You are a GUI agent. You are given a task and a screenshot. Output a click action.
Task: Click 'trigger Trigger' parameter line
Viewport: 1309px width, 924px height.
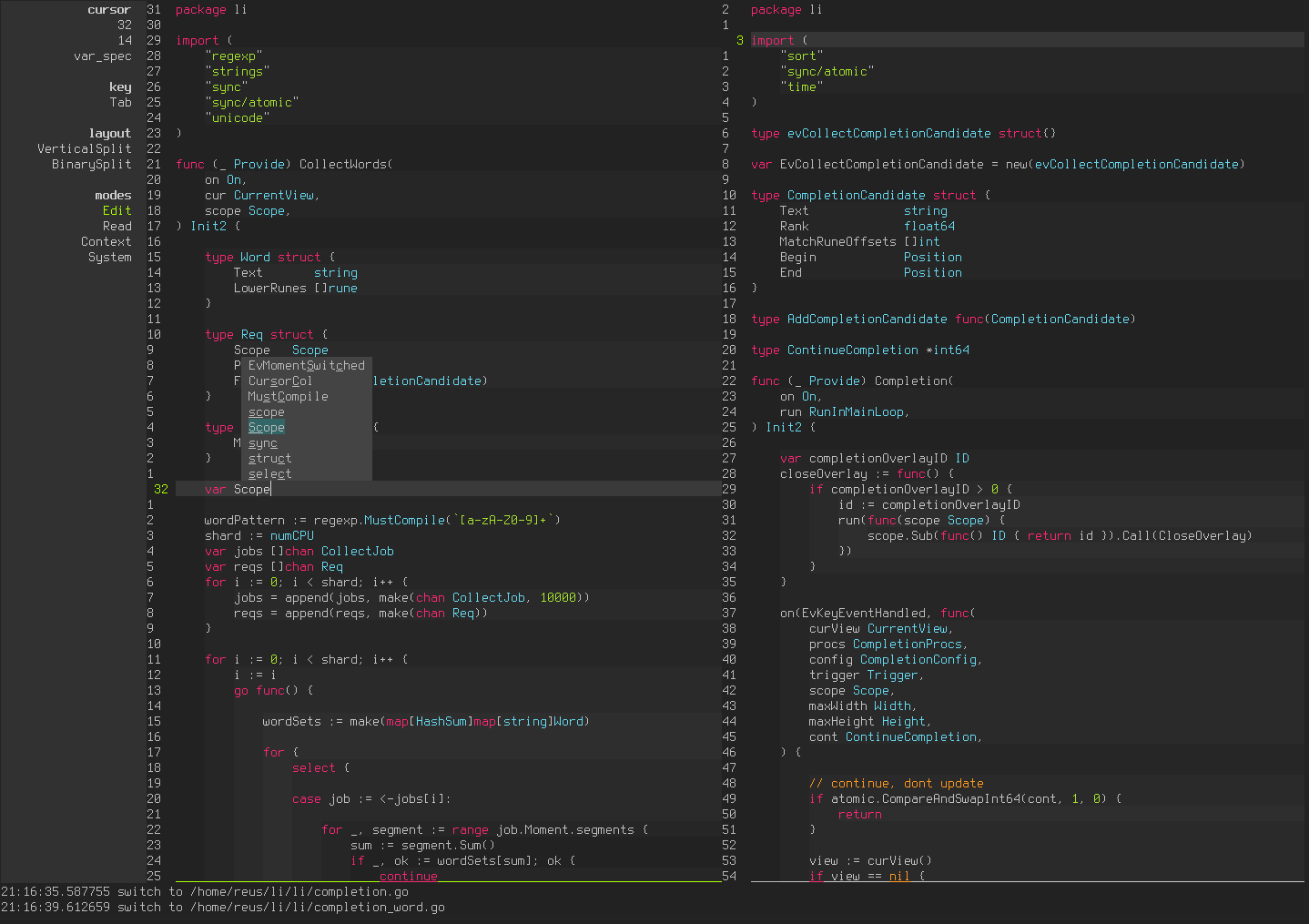pyautogui.click(x=867, y=675)
